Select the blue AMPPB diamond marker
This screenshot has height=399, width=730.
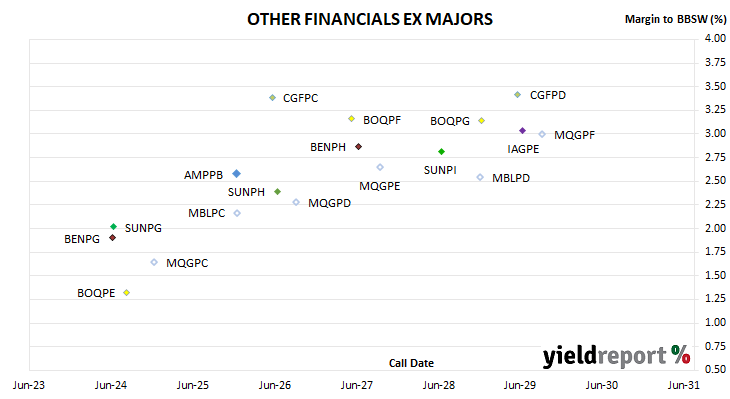237,174
